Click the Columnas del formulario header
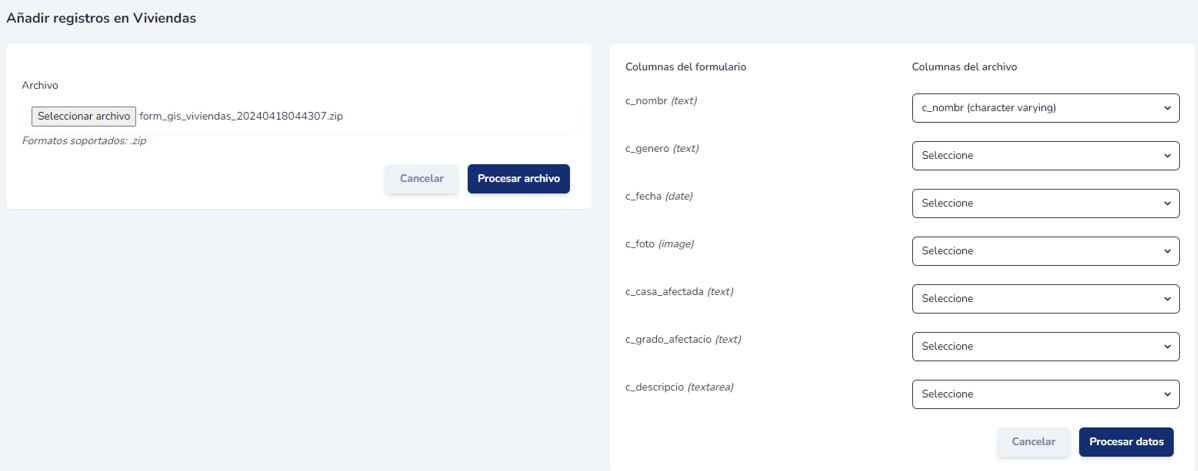Viewport: 1198px width, 471px height. click(685, 67)
